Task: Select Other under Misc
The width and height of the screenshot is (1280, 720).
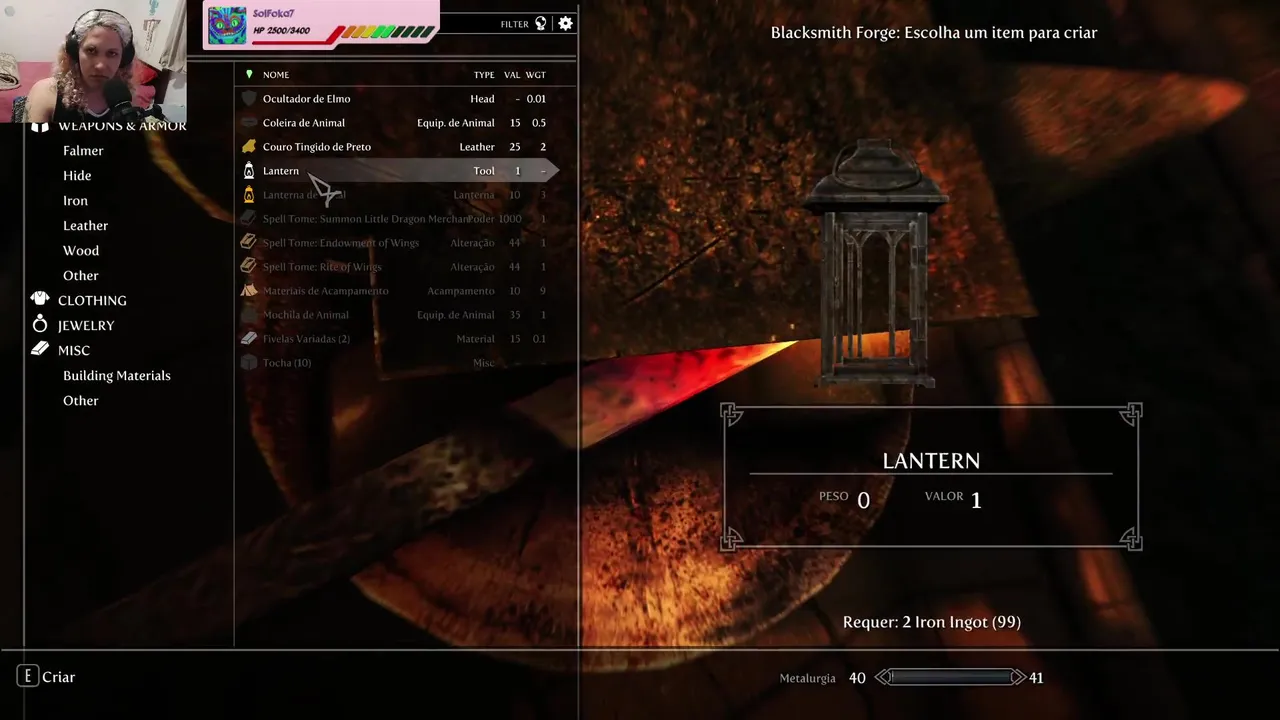Action: coord(81,401)
